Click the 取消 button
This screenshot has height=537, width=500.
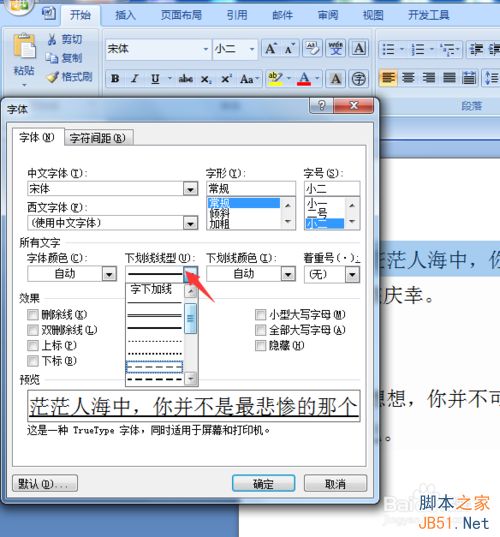coord(335,484)
